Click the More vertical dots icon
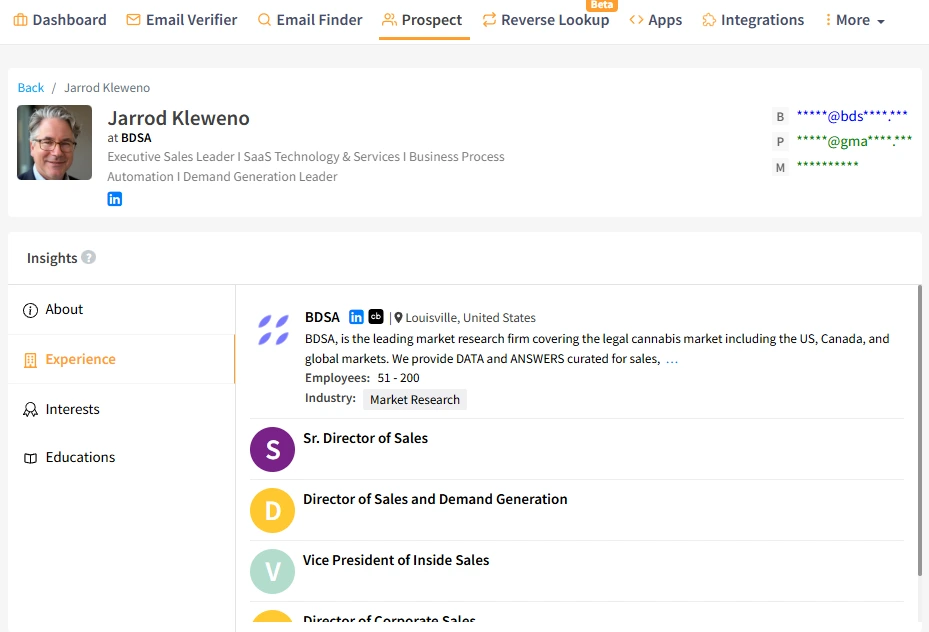The image size is (929, 632). pos(828,20)
